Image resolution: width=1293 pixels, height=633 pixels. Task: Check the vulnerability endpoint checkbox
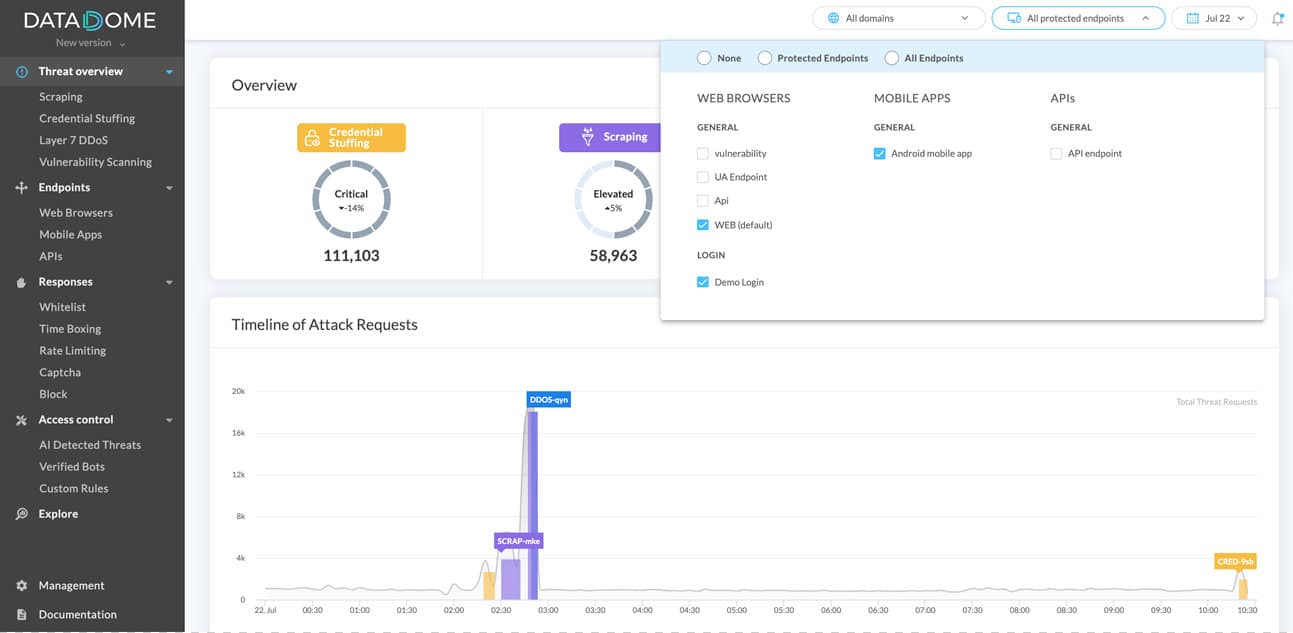tap(703, 154)
